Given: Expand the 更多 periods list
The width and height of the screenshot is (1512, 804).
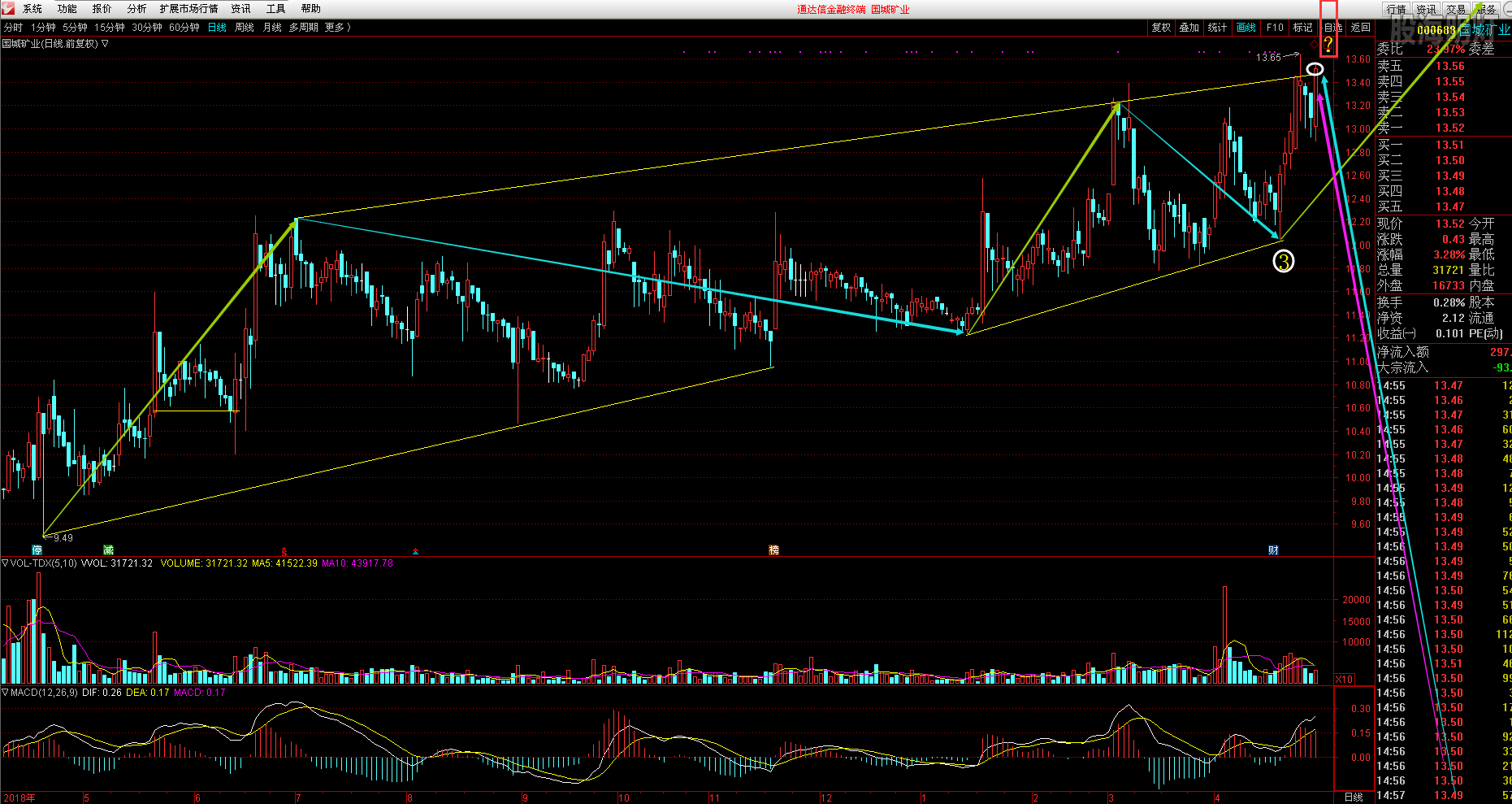Looking at the screenshot, I should [x=338, y=28].
